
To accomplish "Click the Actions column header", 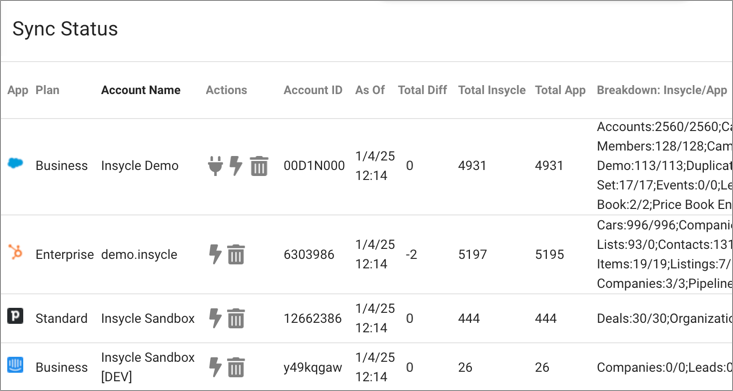I will (x=226, y=90).
